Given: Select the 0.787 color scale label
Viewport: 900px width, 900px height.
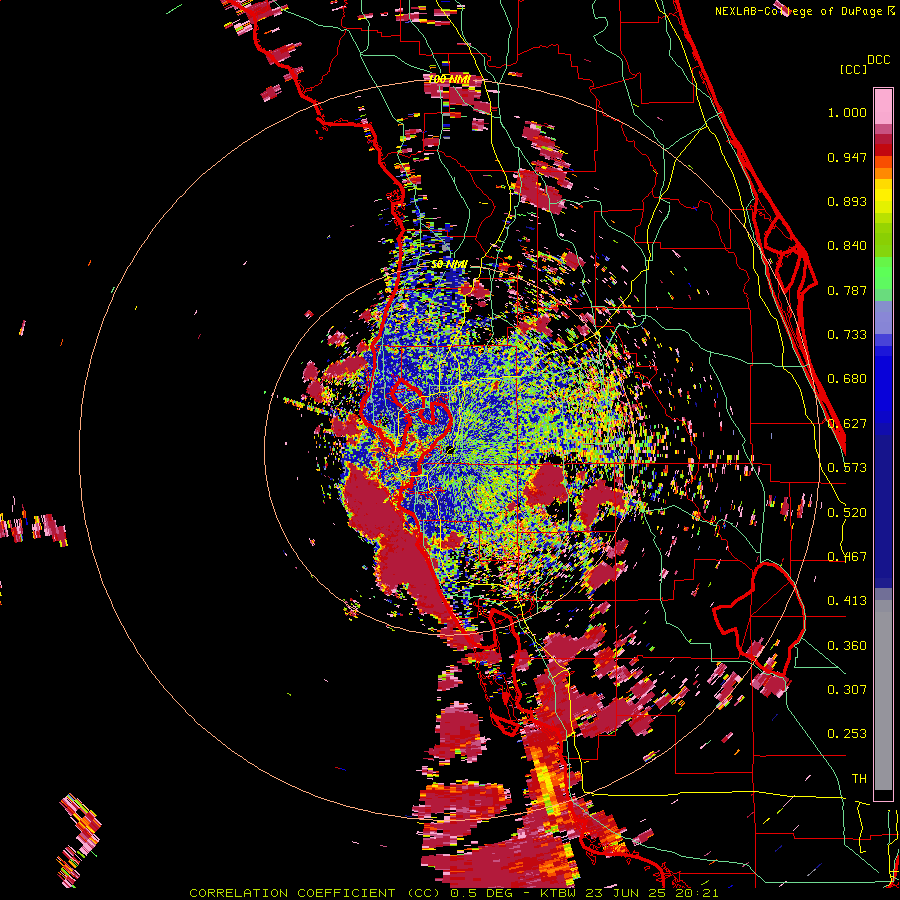Looking at the screenshot, I should click(847, 290).
